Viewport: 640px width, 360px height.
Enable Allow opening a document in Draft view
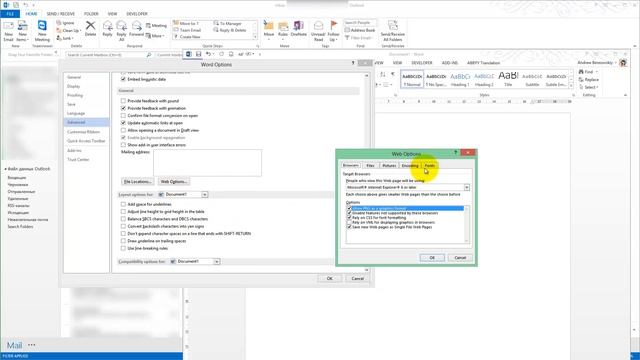tap(123, 130)
